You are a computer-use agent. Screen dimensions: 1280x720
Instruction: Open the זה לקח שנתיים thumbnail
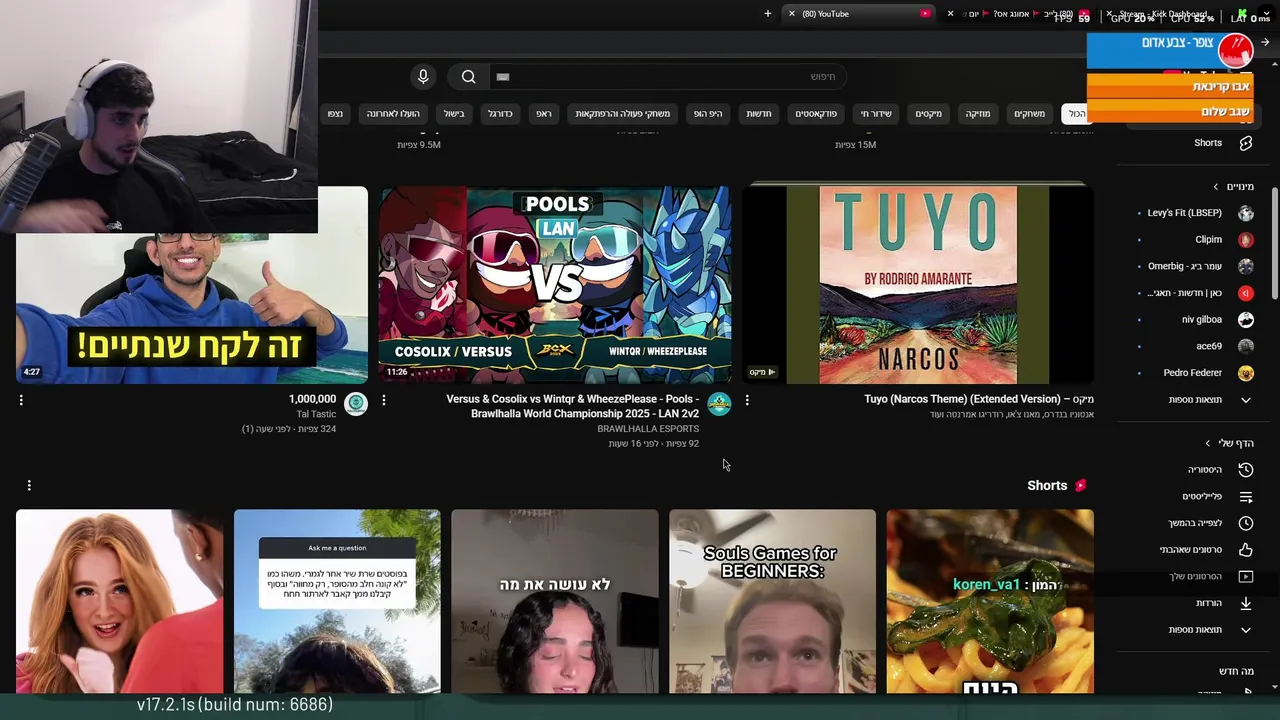click(192, 308)
